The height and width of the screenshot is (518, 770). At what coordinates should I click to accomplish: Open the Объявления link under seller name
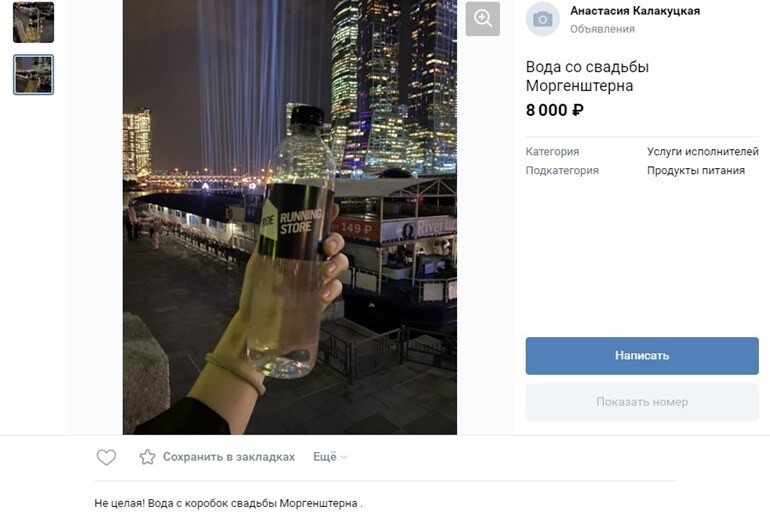(x=602, y=29)
